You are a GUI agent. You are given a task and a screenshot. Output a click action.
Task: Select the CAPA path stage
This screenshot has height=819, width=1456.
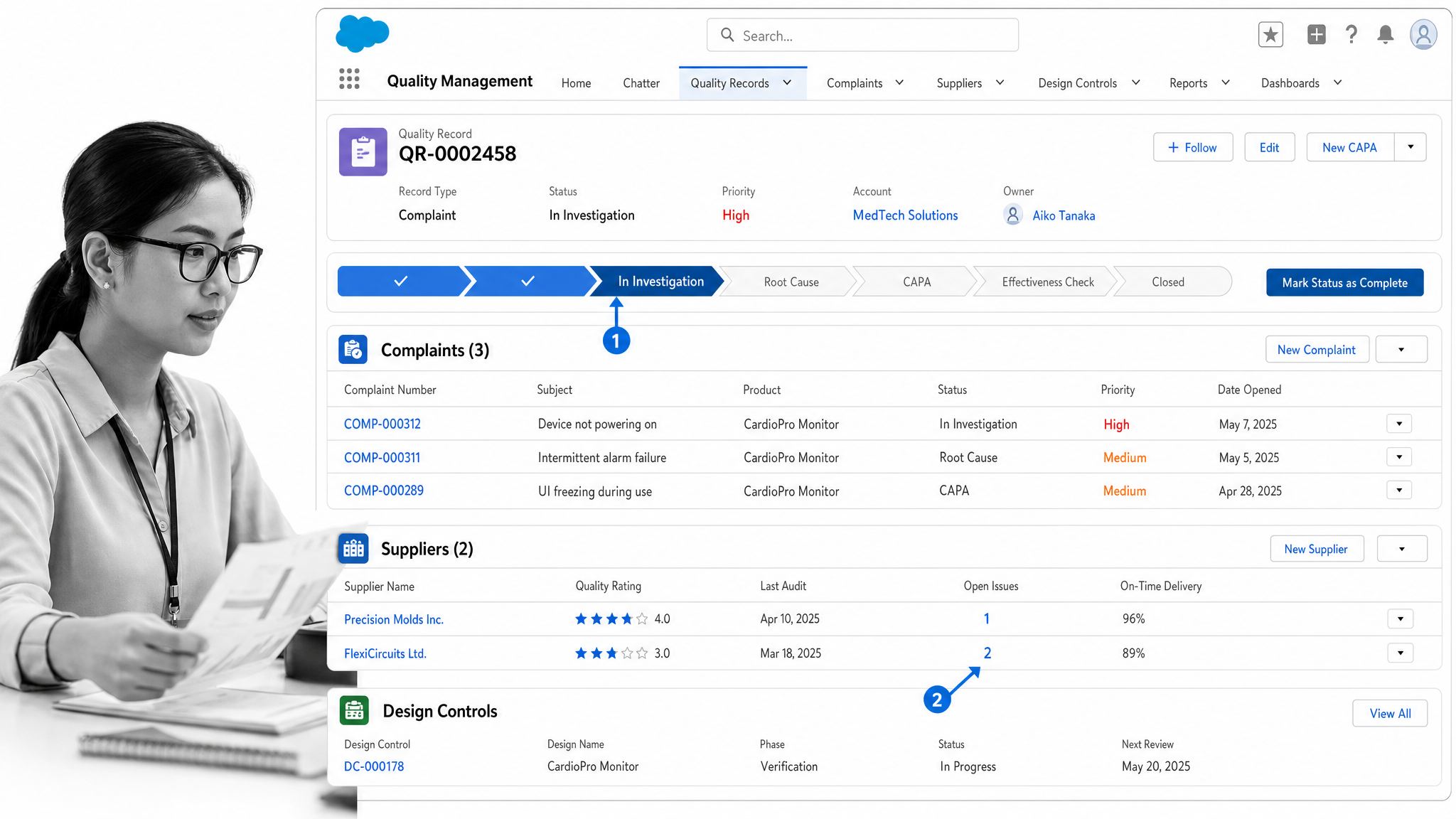tap(916, 282)
